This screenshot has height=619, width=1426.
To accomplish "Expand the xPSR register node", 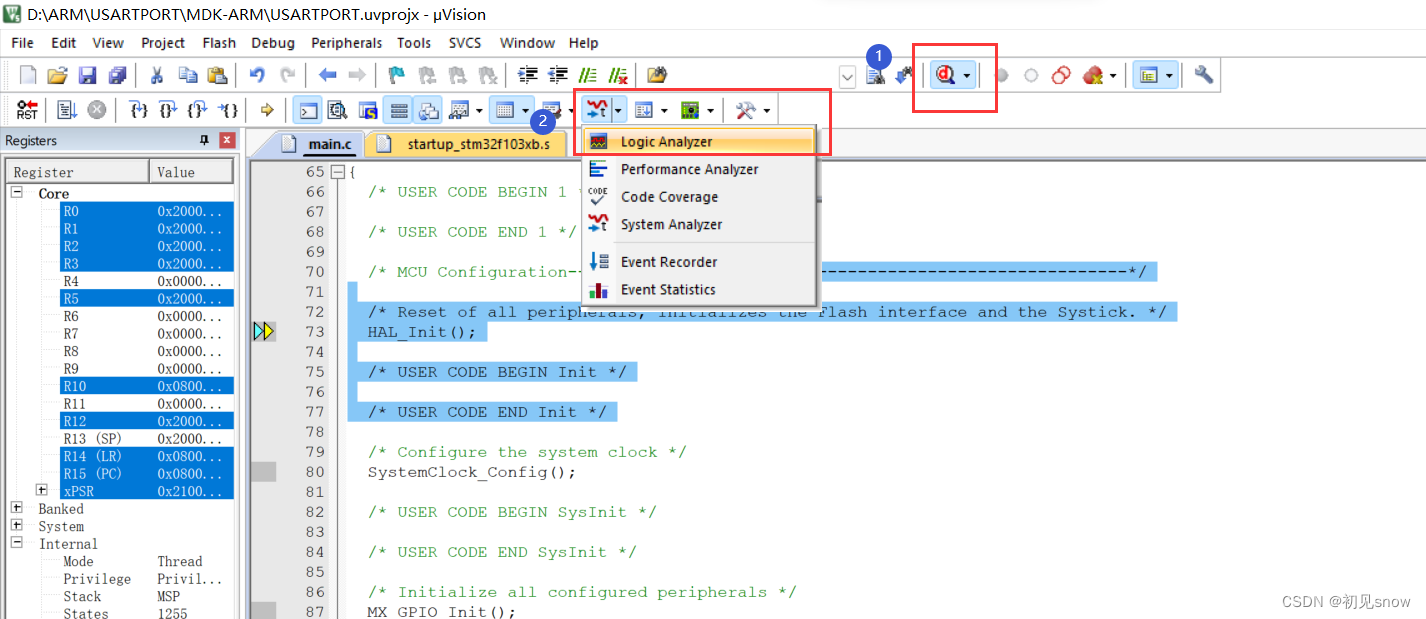I will 41,490.
